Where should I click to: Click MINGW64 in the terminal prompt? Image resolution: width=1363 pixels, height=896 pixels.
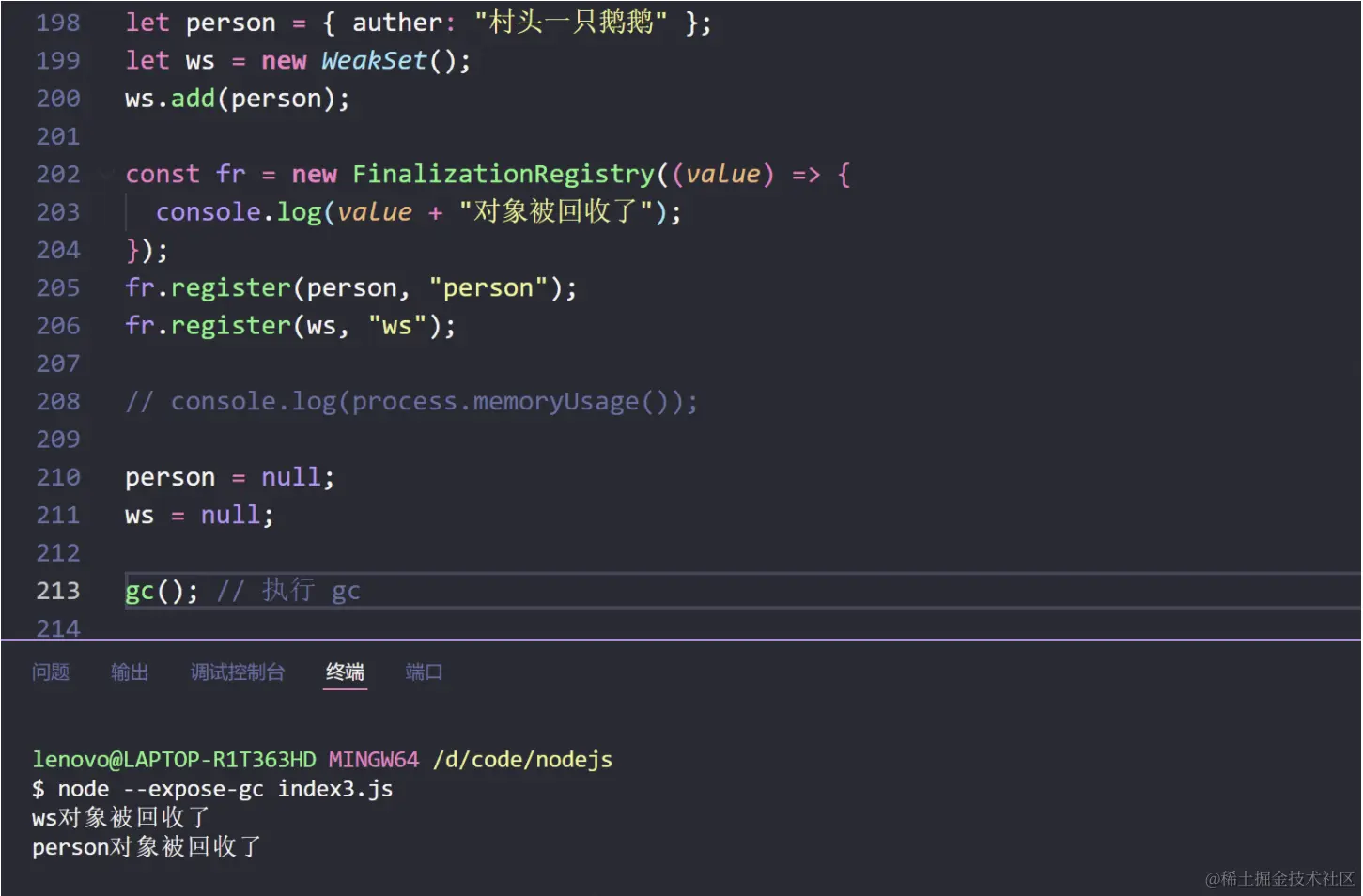click(x=374, y=760)
